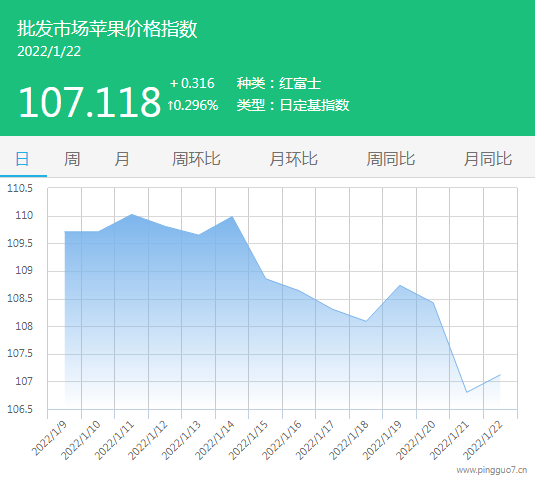Click the 种类：红富士 label
Viewport: 535px width, 481px height.
tap(279, 83)
